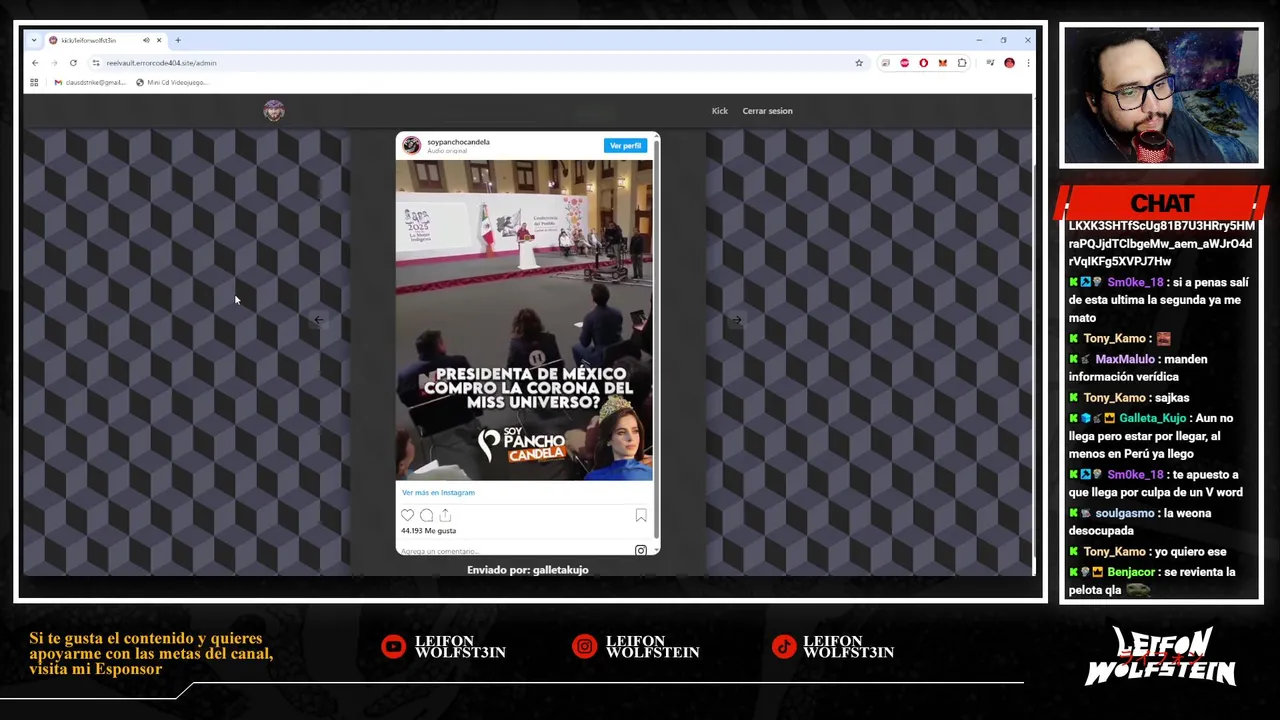Click the red ABP extension icon

pyautogui.click(x=904, y=63)
